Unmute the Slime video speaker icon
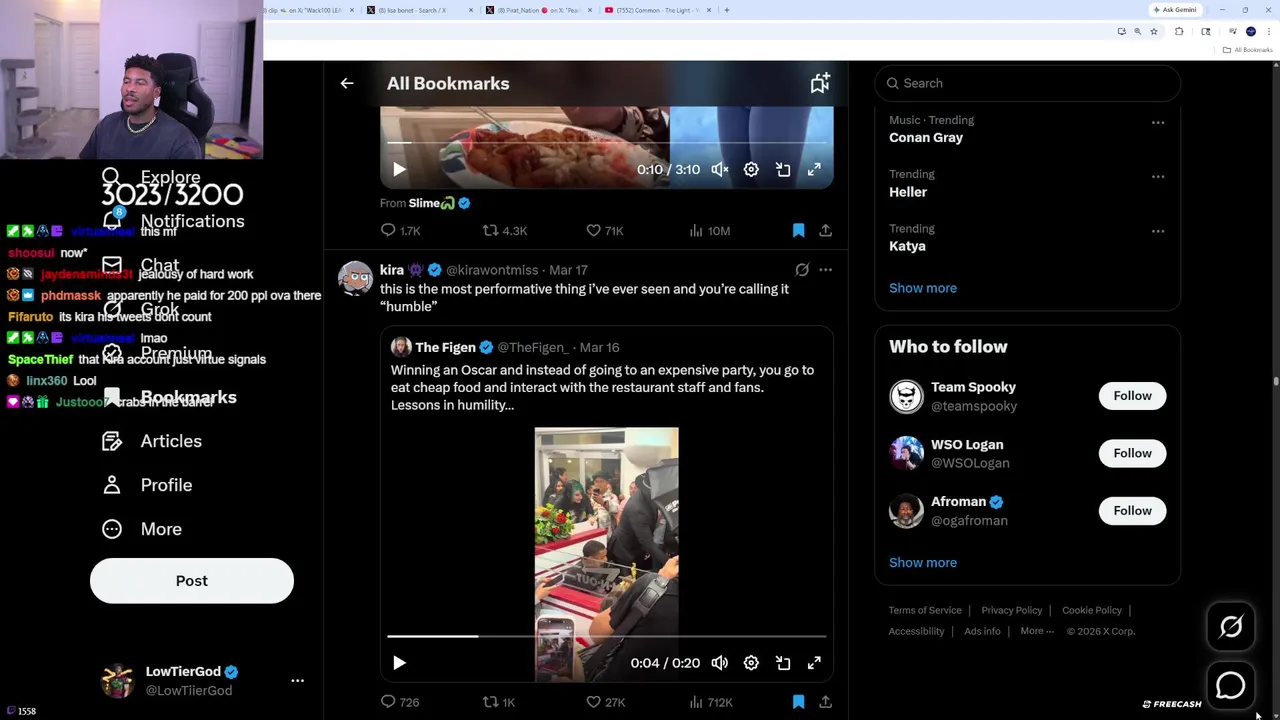 720,170
